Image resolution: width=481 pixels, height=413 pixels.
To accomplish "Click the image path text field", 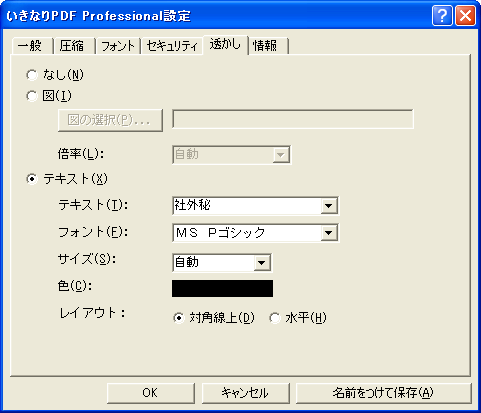I will (293, 119).
